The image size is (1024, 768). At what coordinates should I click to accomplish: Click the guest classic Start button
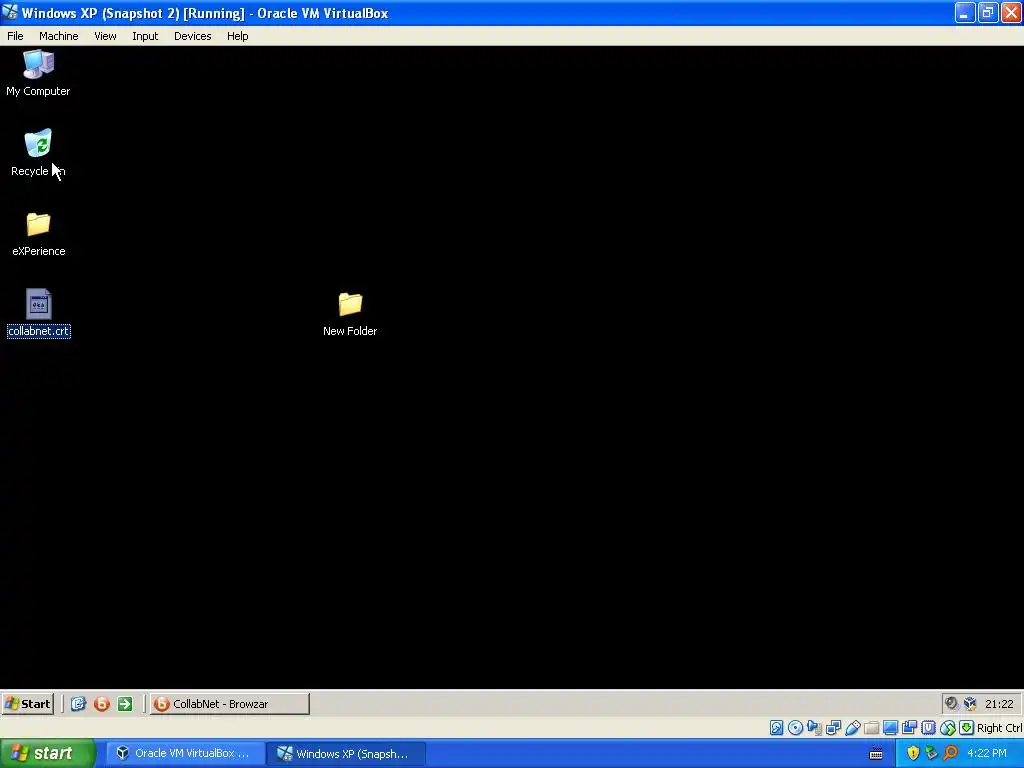click(x=27, y=704)
